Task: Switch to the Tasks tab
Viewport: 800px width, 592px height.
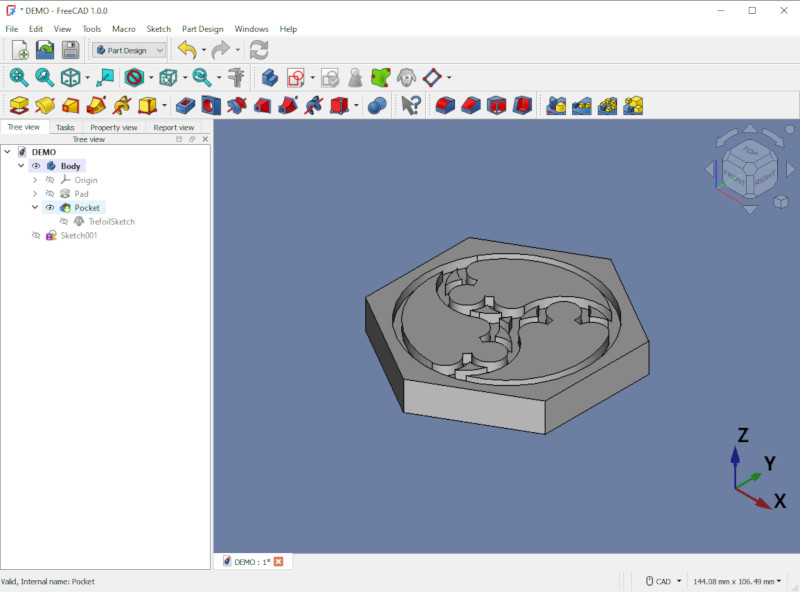Action: (65, 127)
